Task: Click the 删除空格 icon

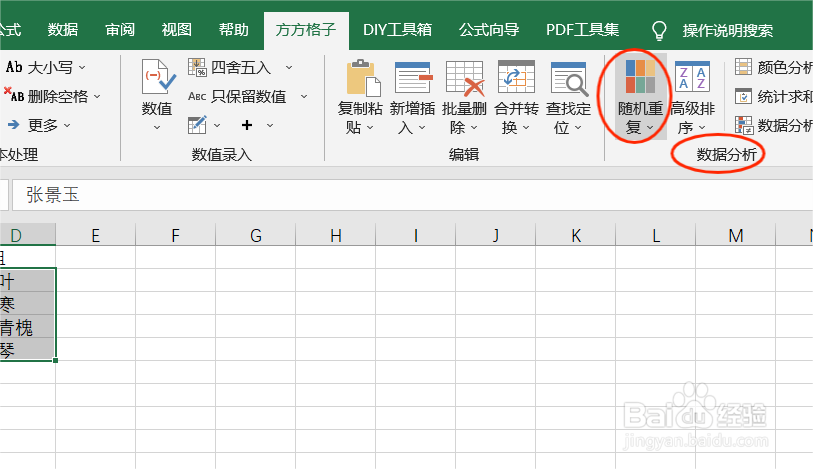Action: [14, 95]
